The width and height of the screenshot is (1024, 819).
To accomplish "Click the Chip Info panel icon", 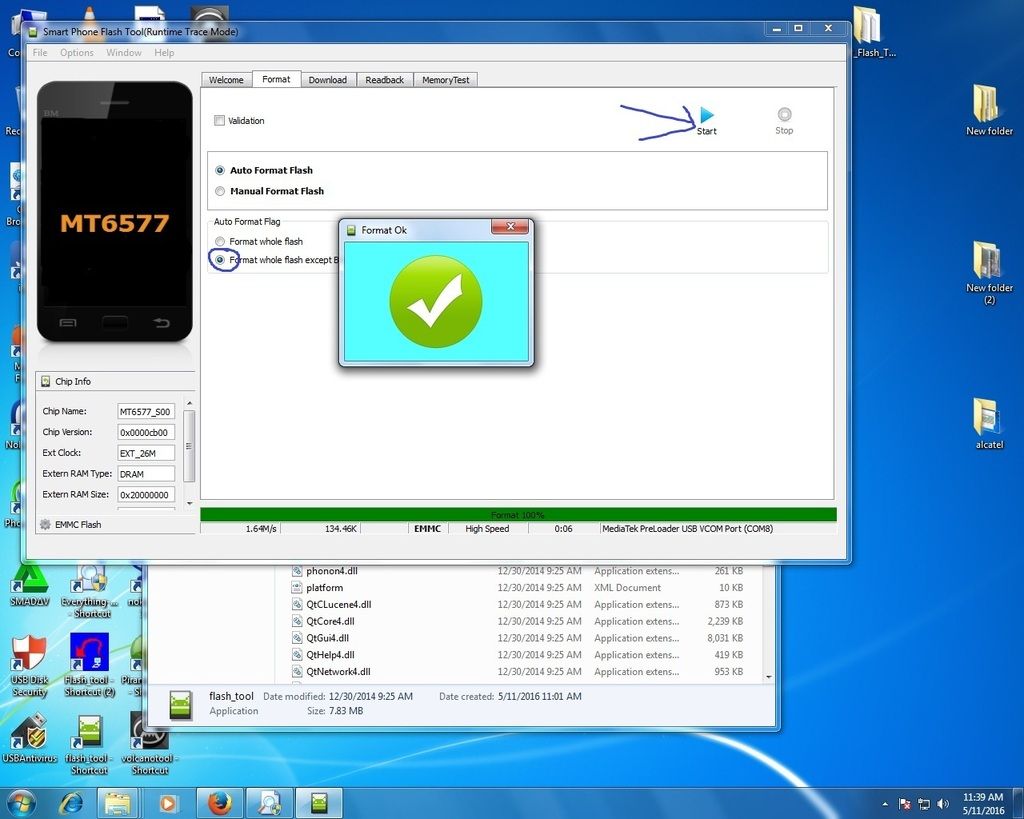I will (45, 381).
